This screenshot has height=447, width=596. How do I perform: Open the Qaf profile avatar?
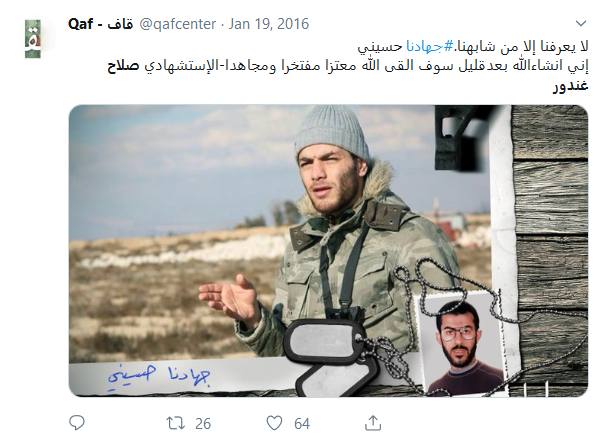(x=33, y=39)
